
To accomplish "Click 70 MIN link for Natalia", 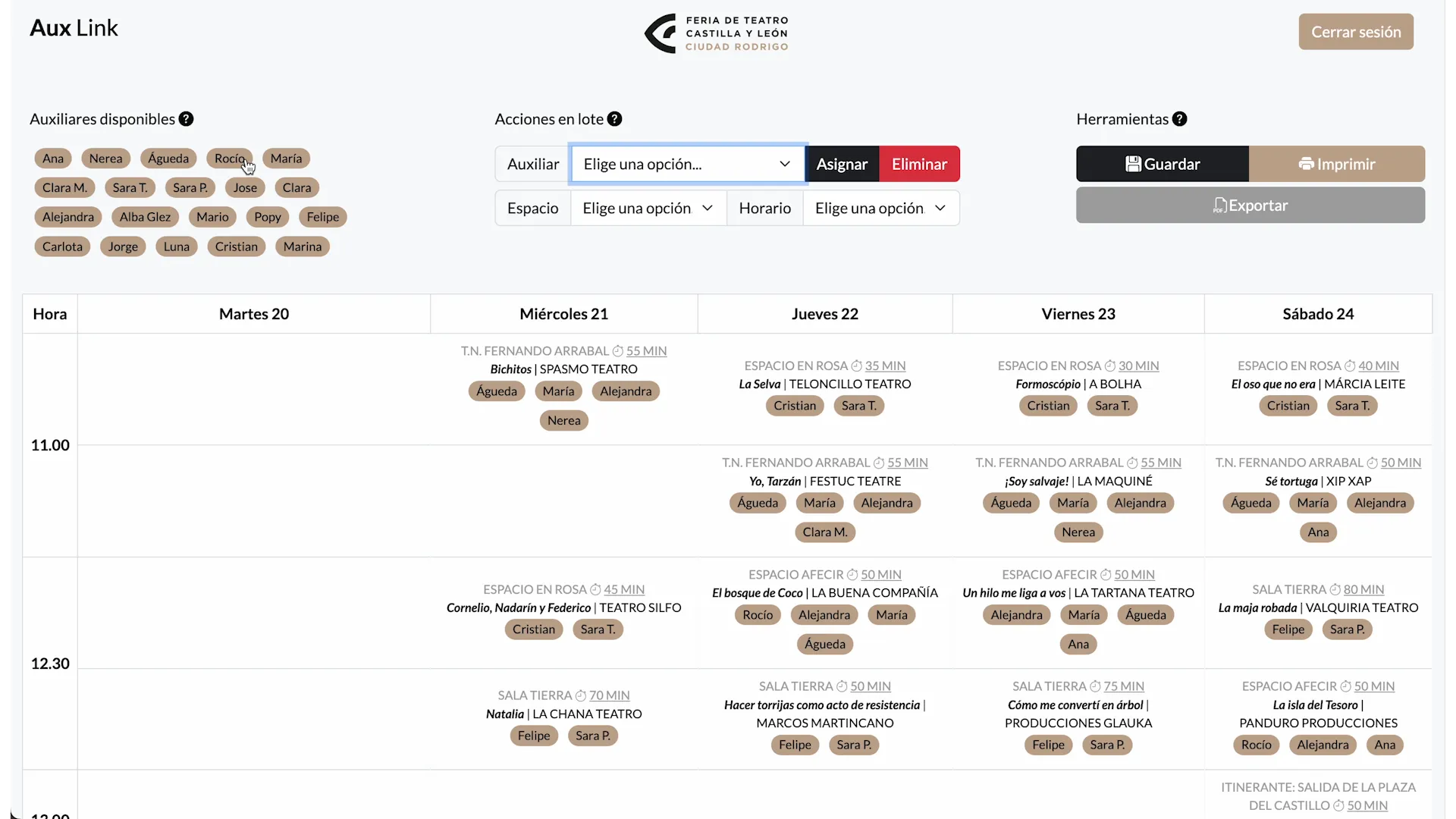I will point(610,695).
